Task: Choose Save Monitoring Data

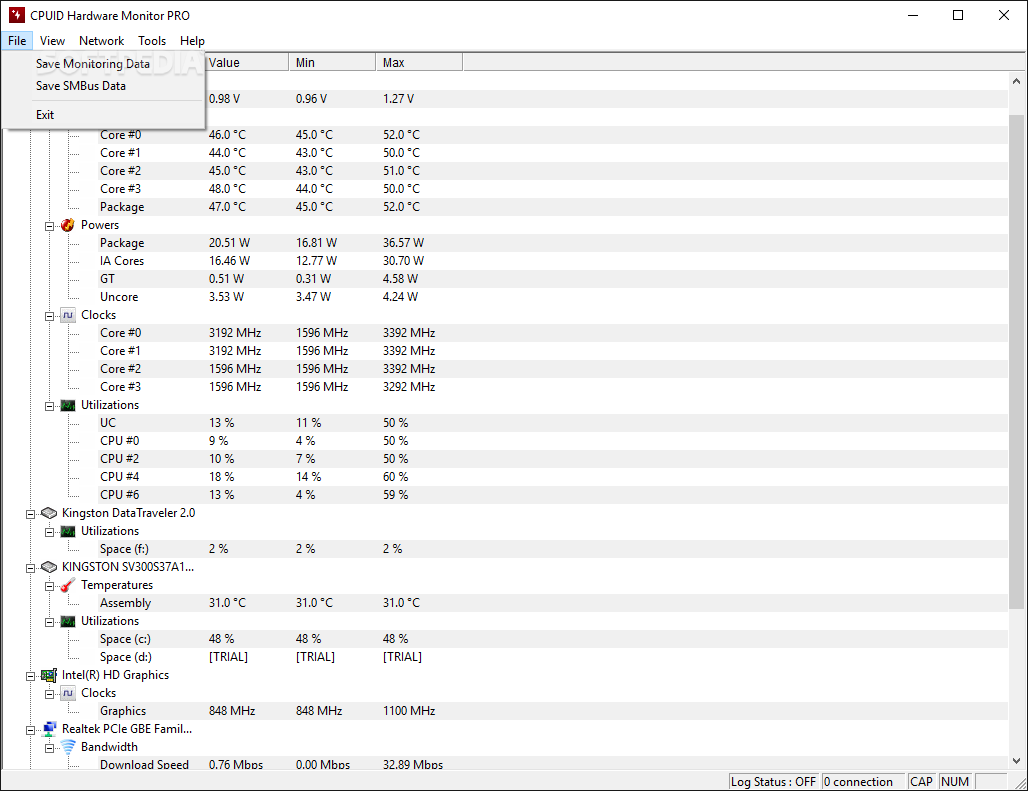Action: (x=104, y=64)
